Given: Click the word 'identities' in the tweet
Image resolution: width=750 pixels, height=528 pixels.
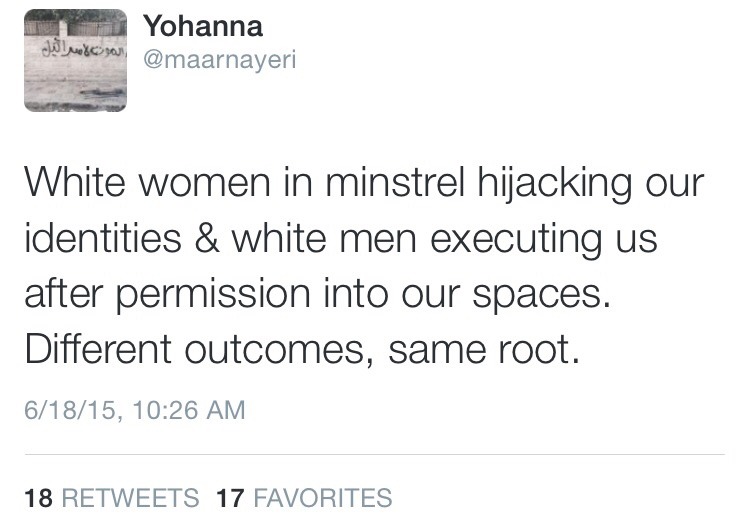Looking at the screenshot, I should pyautogui.click(x=103, y=237).
